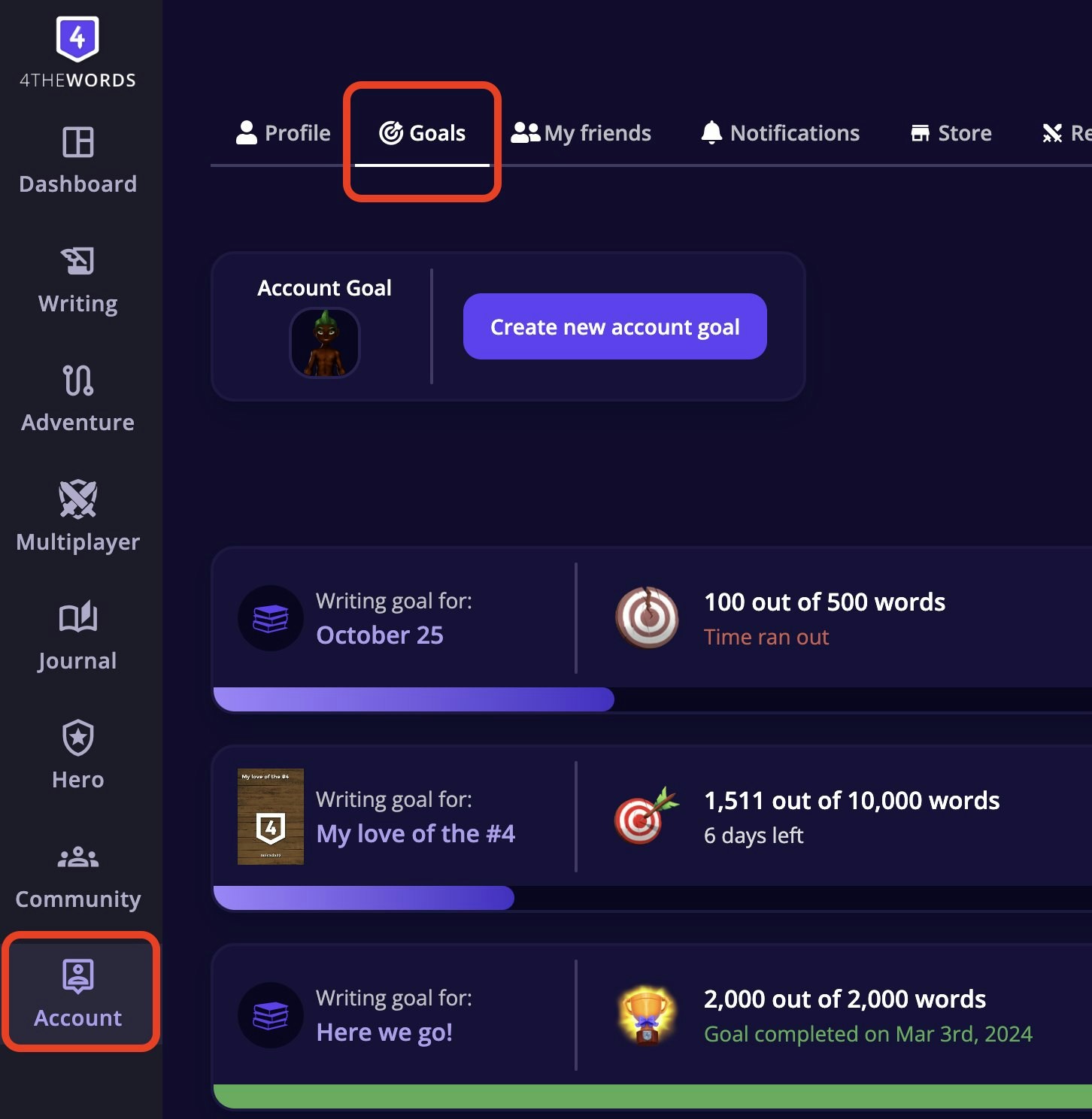Click the dart target icon showing 6 days left
Screen dimensions: 1092x1119
pos(645,817)
